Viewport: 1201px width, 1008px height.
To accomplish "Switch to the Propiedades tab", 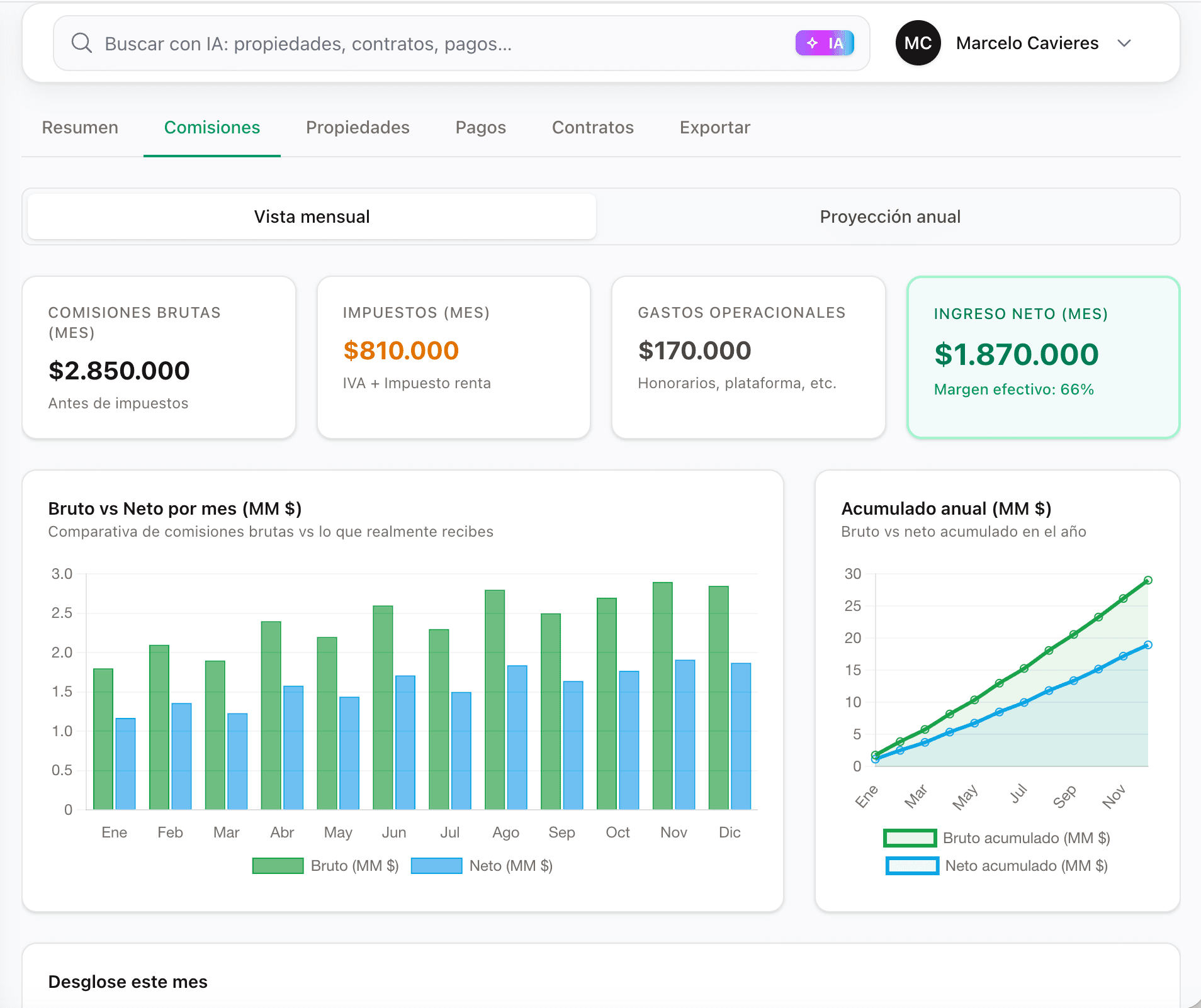I will tap(358, 128).
